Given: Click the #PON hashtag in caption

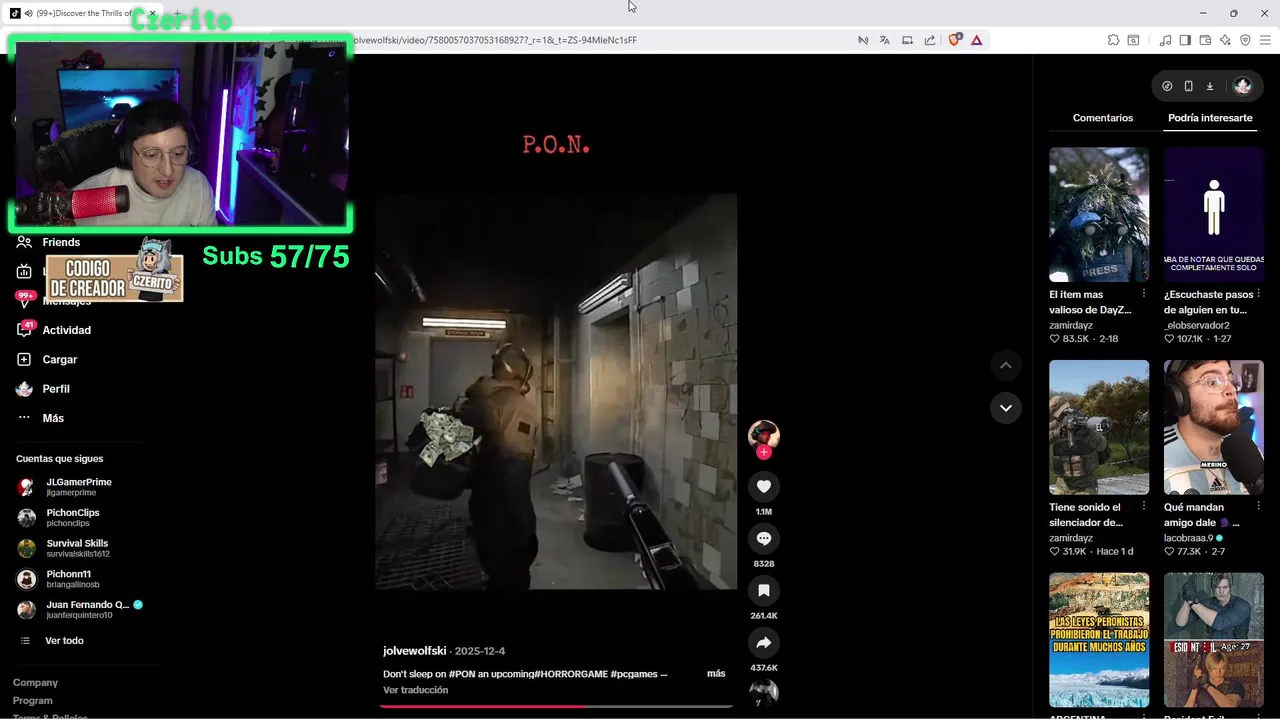Looking at the screenshot, I should point(460,674).
